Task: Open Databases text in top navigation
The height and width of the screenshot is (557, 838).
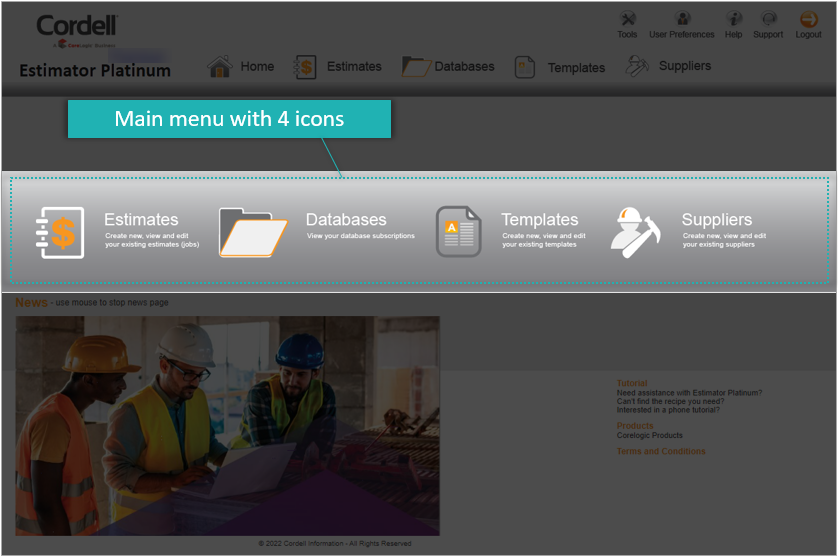Action: pyautogui.click(x=464, y=67)
